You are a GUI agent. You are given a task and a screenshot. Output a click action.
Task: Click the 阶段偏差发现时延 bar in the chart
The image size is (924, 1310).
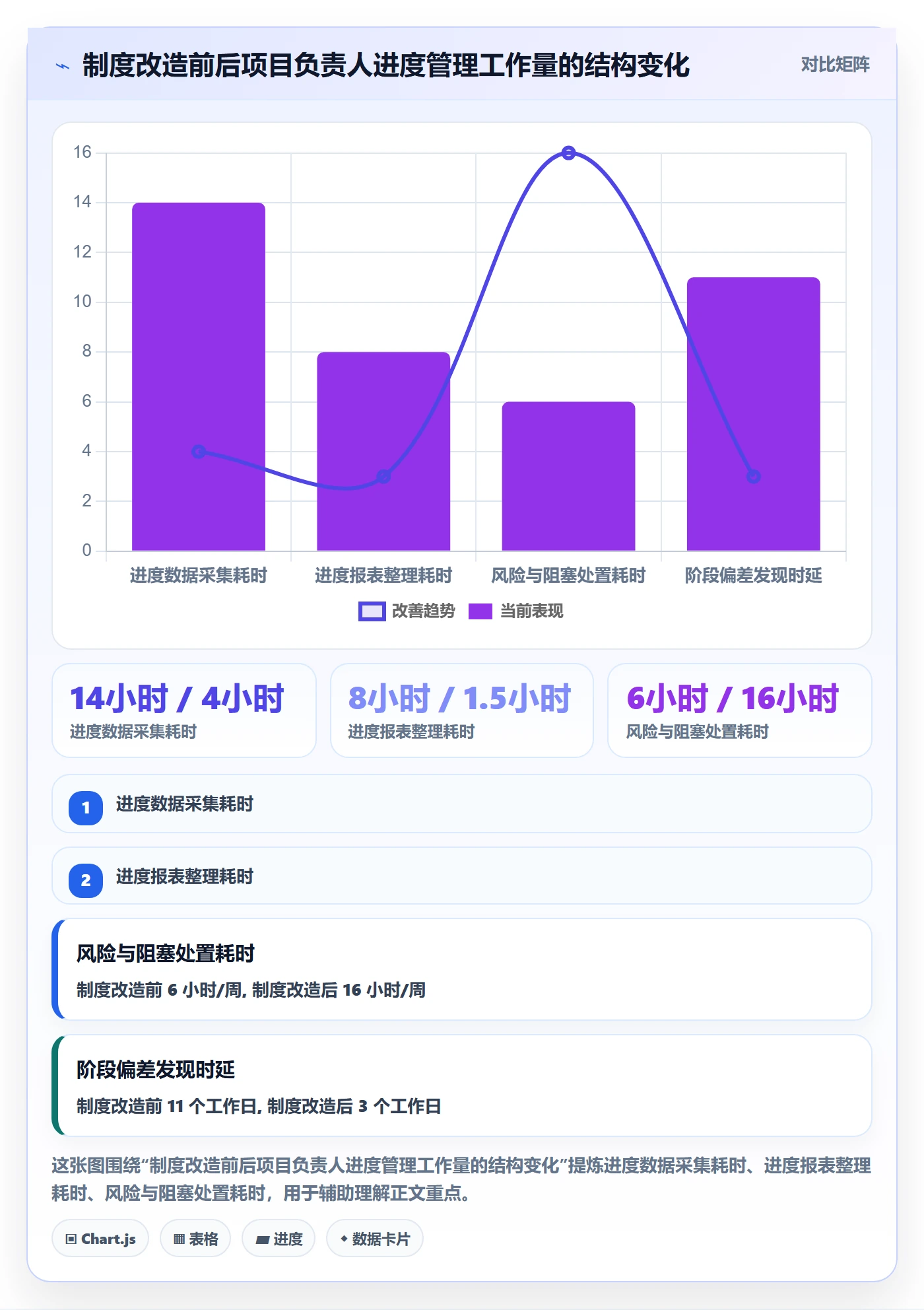tap(753, 414)
